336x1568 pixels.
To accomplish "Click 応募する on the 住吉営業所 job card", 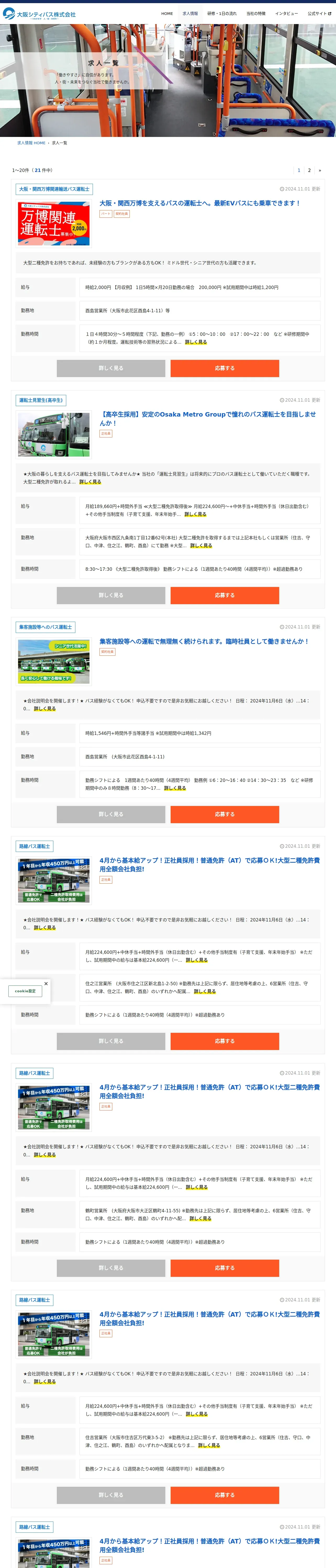I will point(225,1495).
